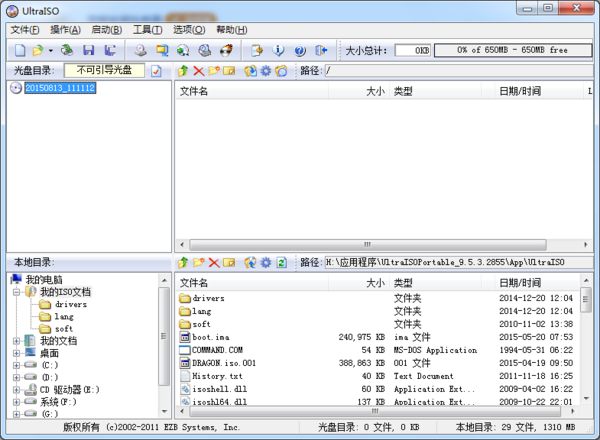Viewport: 600px width, 440px height.
Task: Click the local file list horizontal scrollbar
Action: (376, 411)
